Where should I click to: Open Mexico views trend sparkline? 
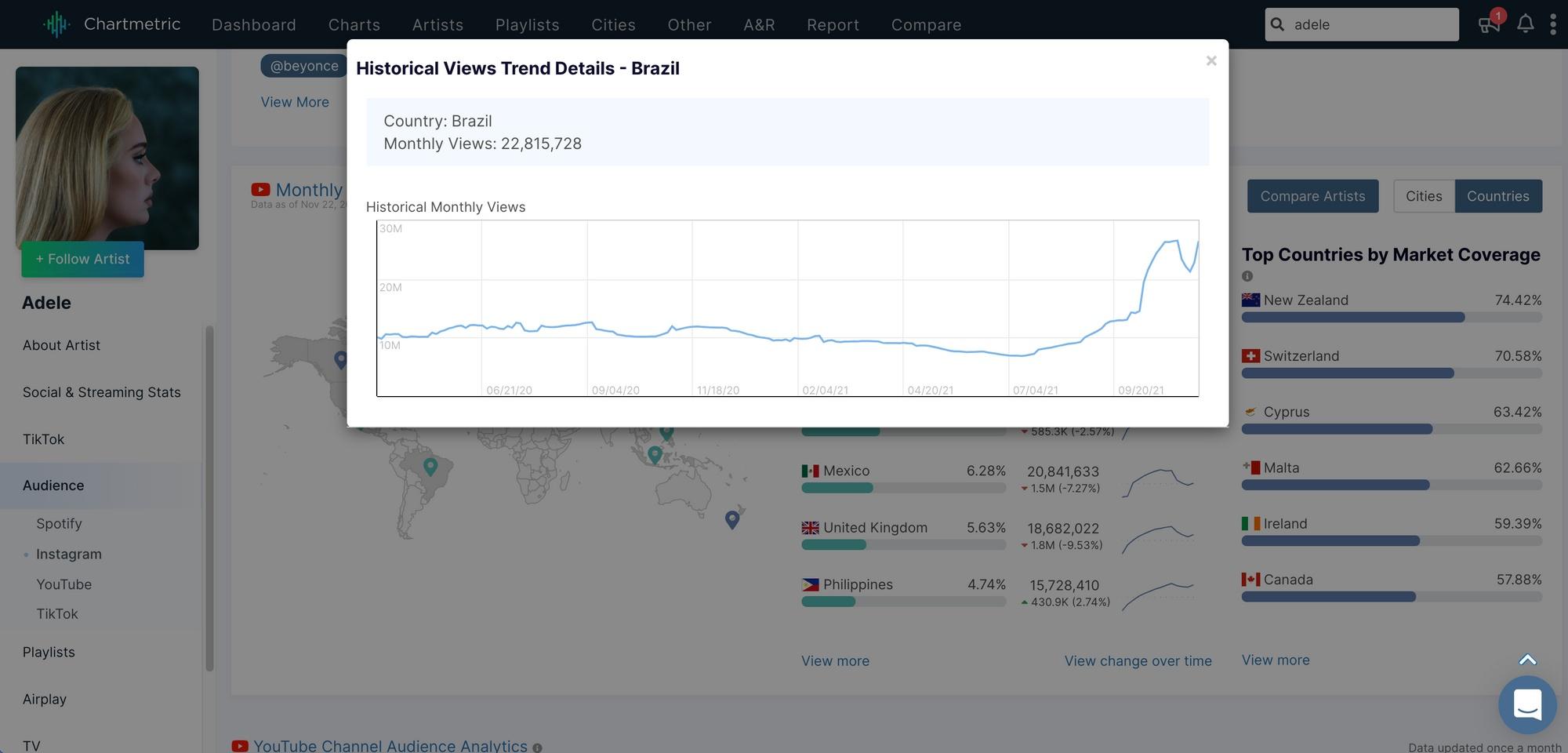(1158, 482)
